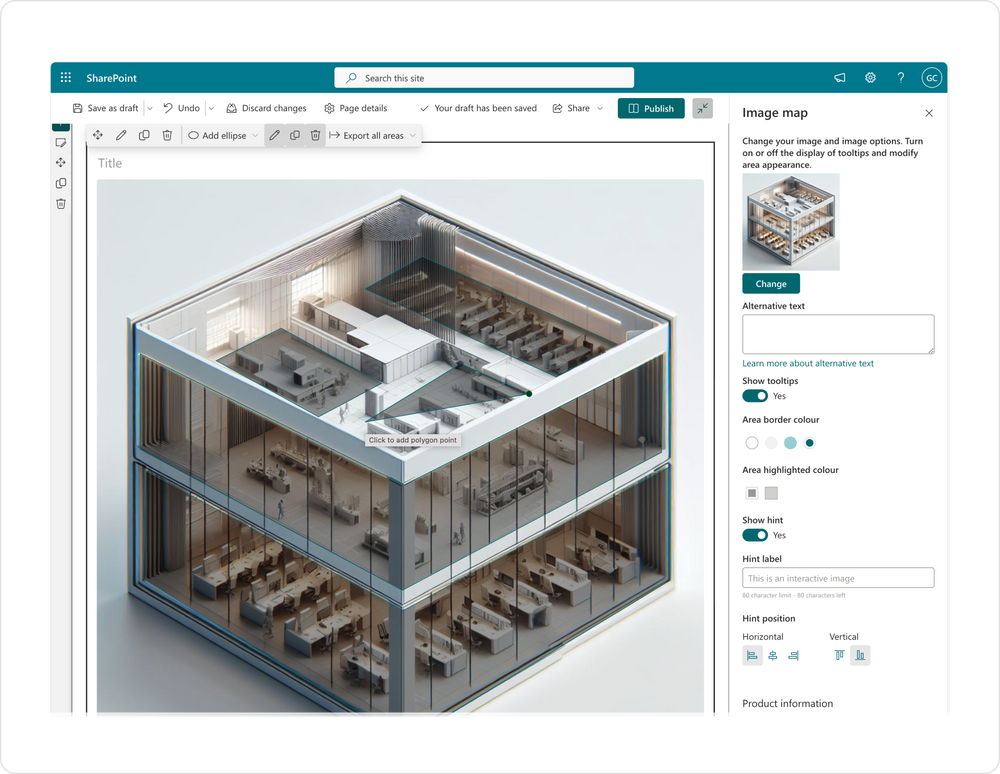This screenshot has height=774, width=1000.
Task: Publish the page
Action: pos(651,108)
